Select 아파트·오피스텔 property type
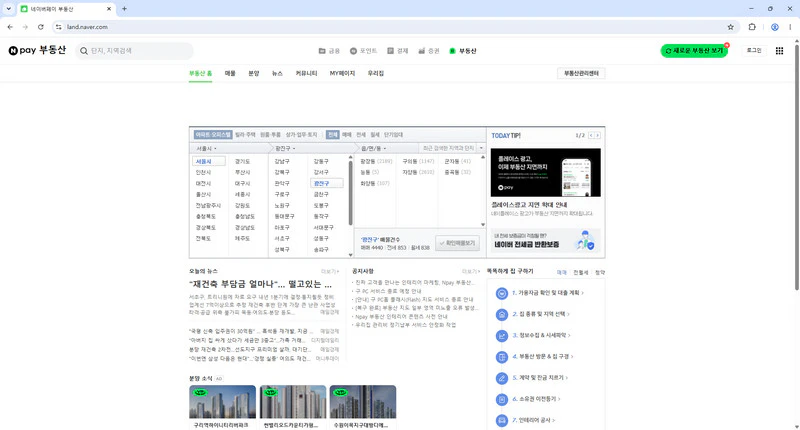The image size is (800, 430). 213,135
